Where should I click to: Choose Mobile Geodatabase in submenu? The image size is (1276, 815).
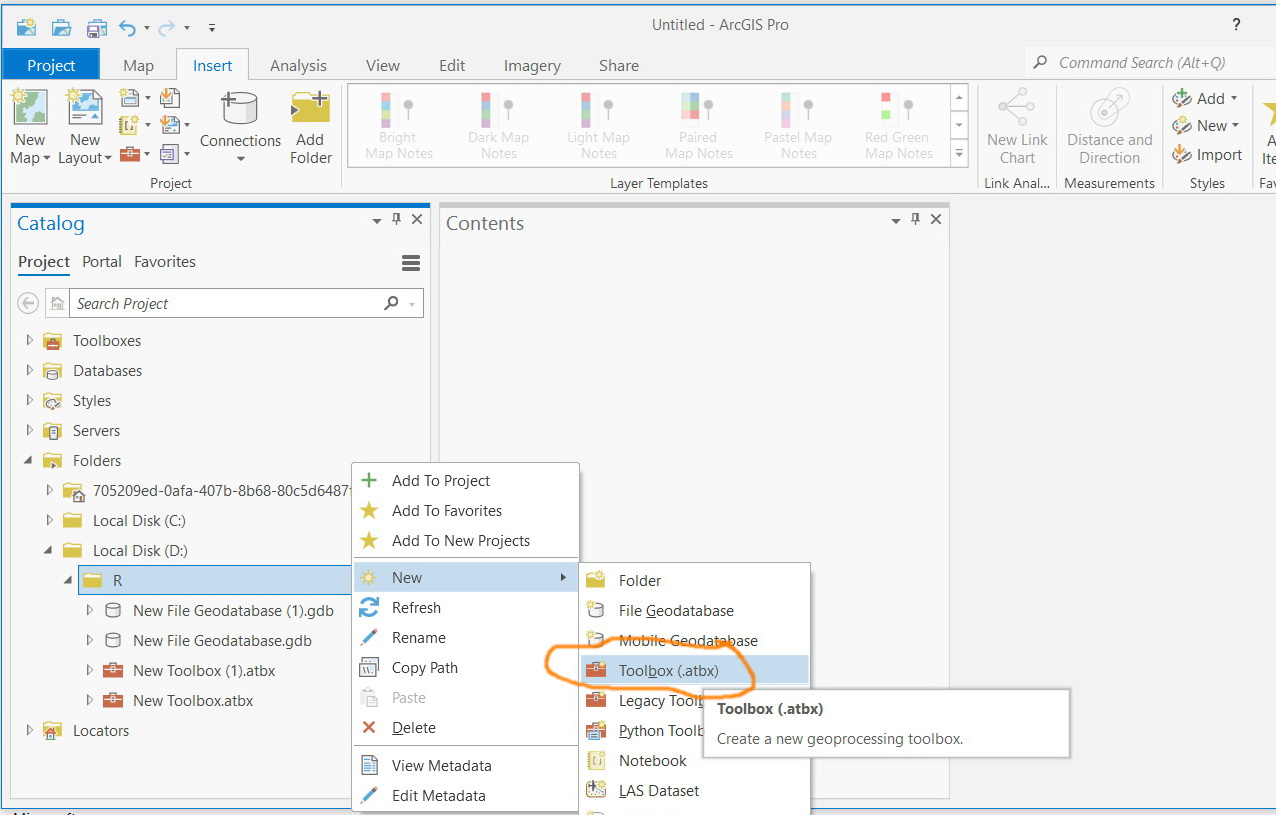click(694, 641)
